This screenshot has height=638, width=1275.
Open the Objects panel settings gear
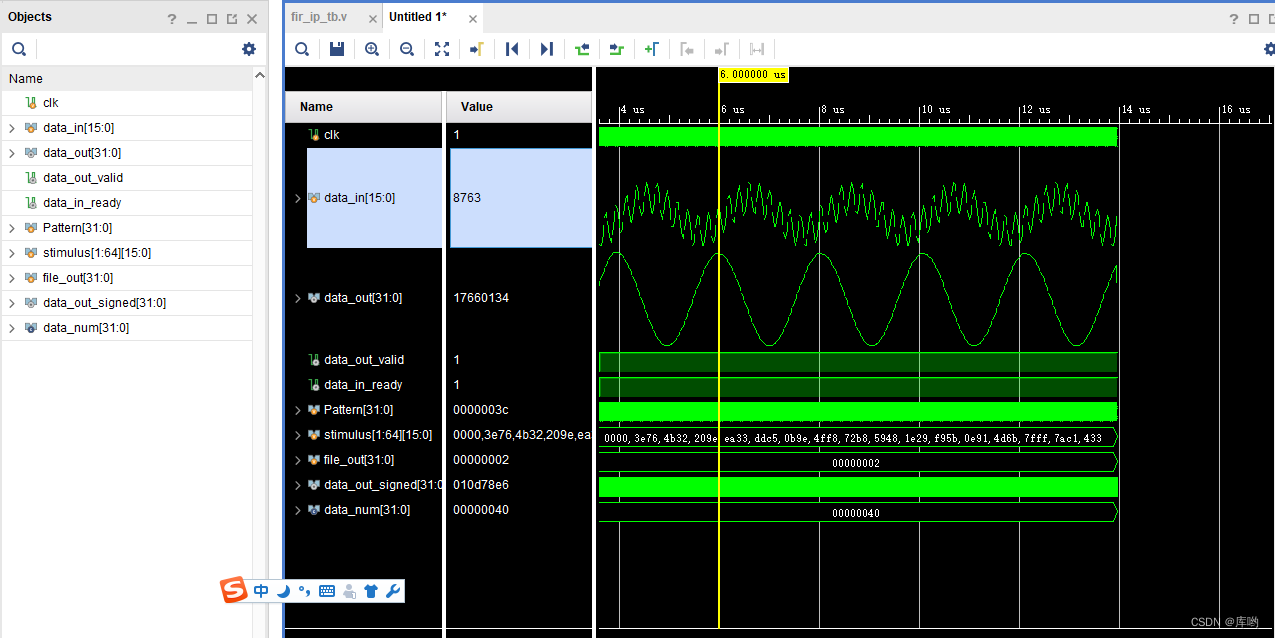[x=248, y=48]
